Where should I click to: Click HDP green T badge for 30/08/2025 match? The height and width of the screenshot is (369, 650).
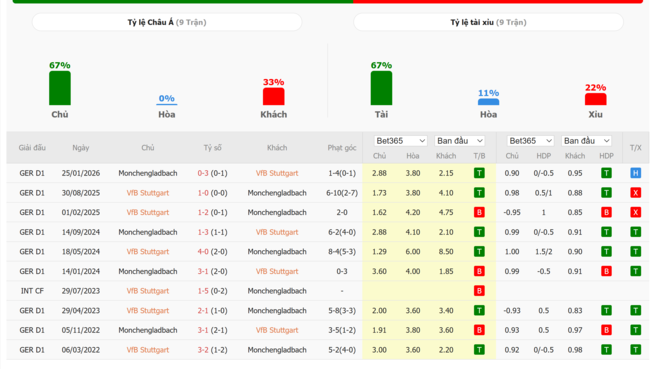606,193
